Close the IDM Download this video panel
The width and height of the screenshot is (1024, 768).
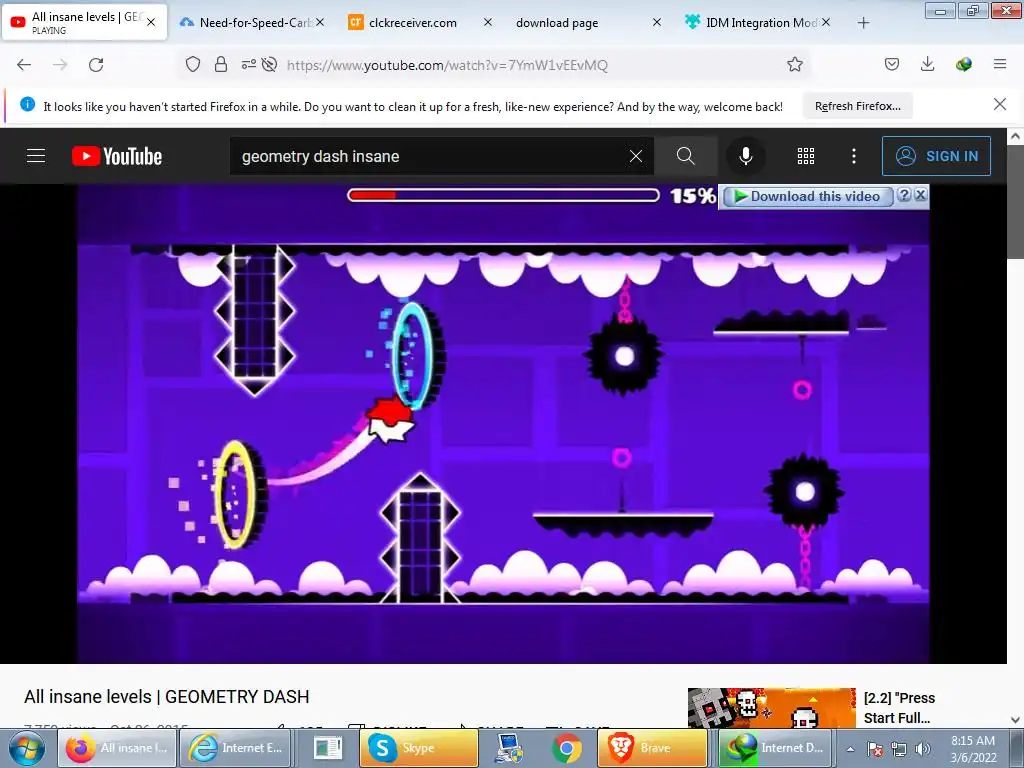[920, 195]
